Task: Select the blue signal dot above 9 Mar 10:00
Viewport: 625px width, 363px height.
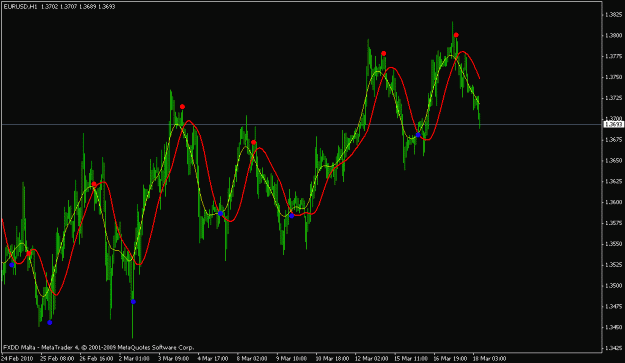Action: [291, 216]
